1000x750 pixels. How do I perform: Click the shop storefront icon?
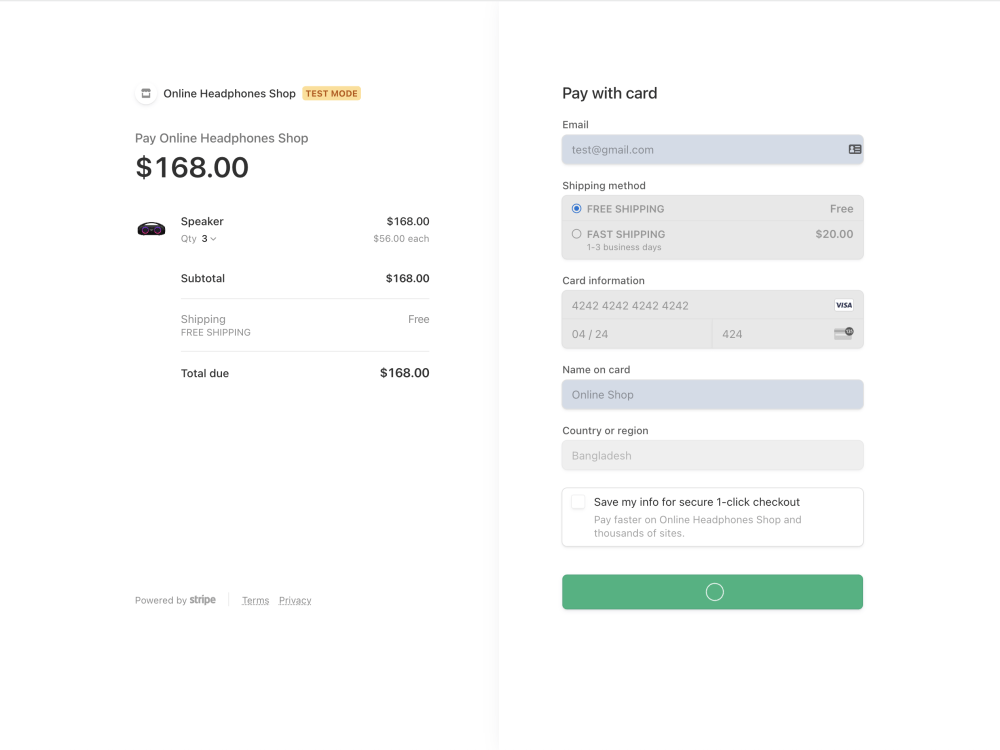pyautogui.click(x=146, y=94)
